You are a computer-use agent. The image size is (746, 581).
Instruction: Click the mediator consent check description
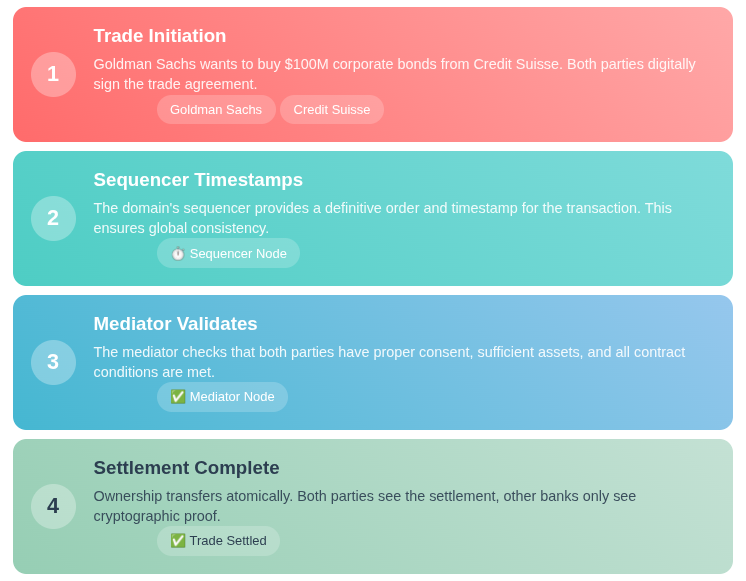[x=389, y=362]
